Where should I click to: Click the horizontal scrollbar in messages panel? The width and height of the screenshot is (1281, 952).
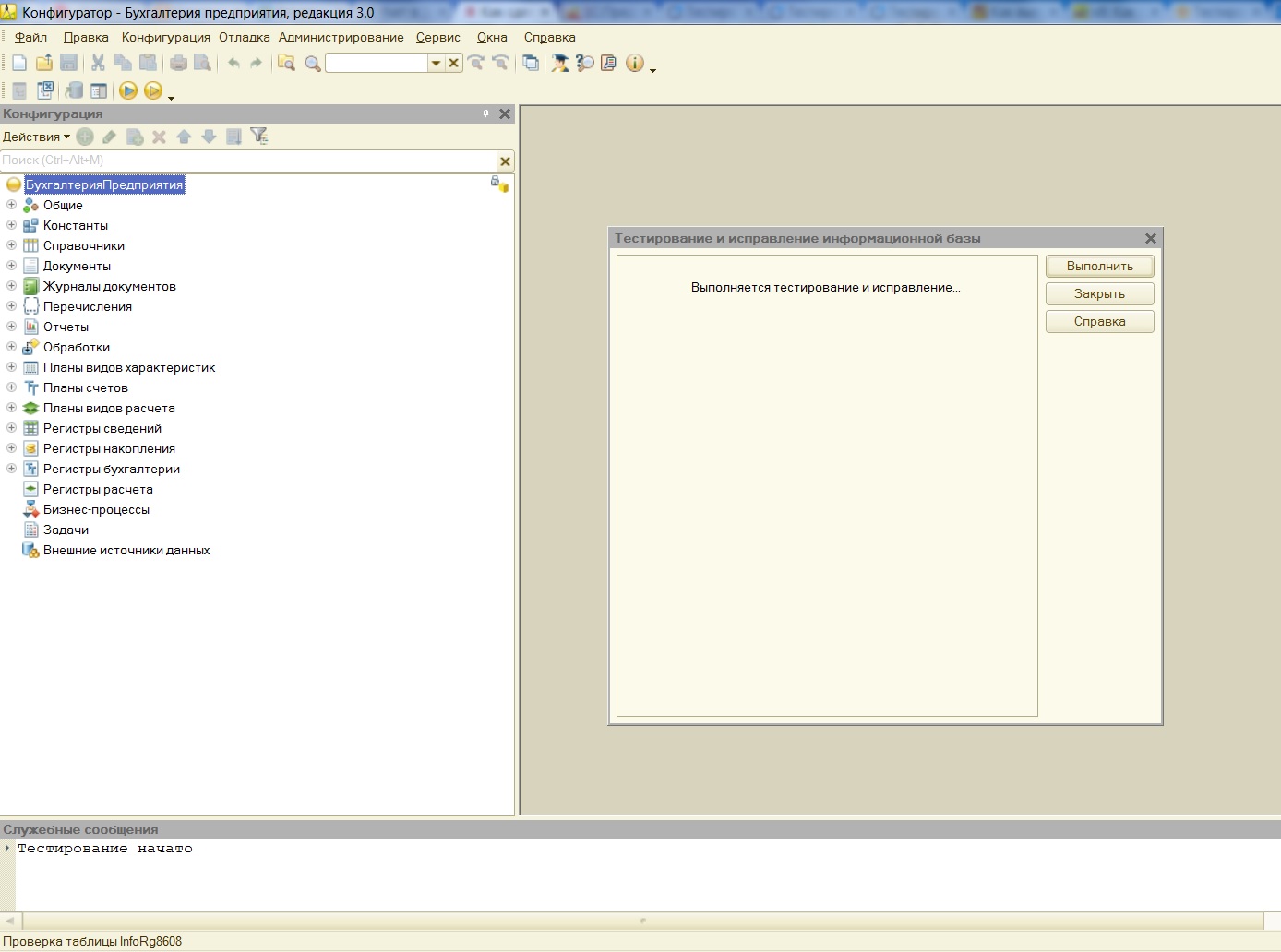coord(642,921)
